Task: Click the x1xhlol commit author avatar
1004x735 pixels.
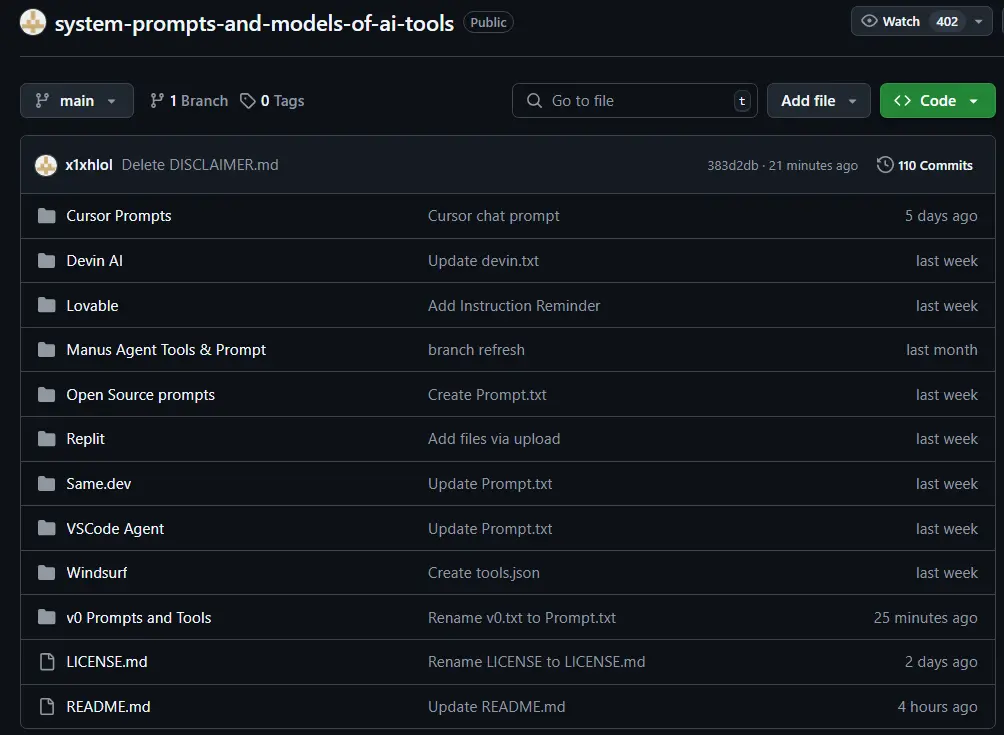Action: [x=46, y=165]
